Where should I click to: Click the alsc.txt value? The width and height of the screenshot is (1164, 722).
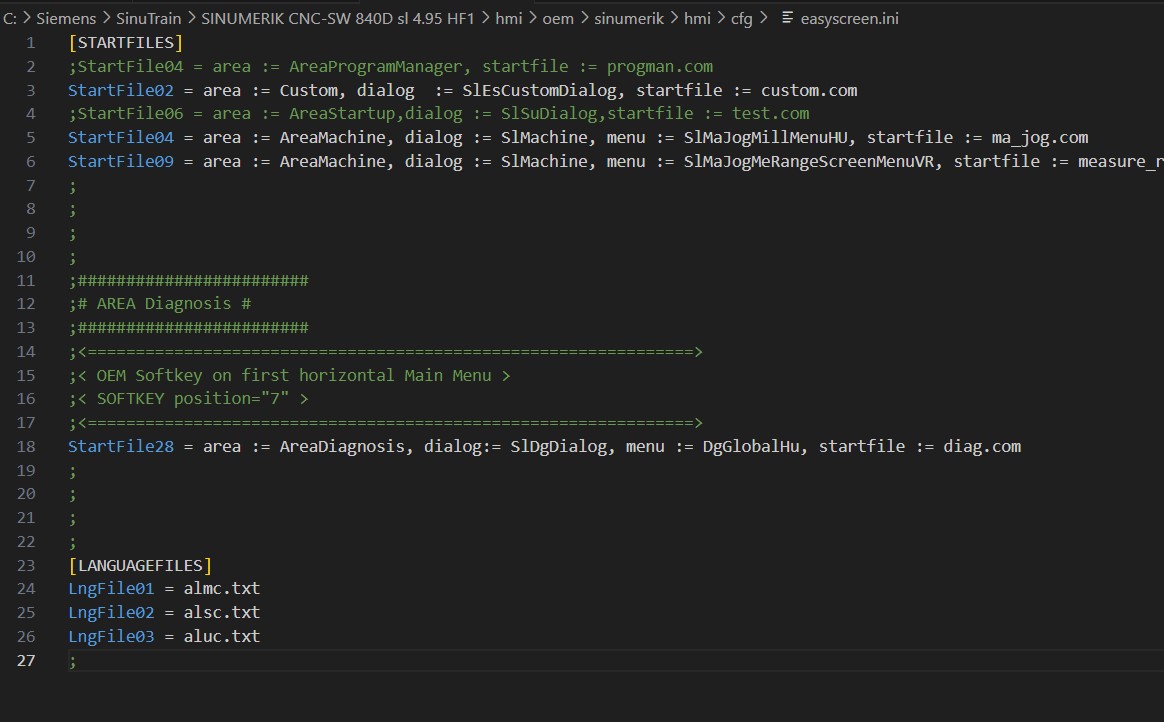coord(222,613)
